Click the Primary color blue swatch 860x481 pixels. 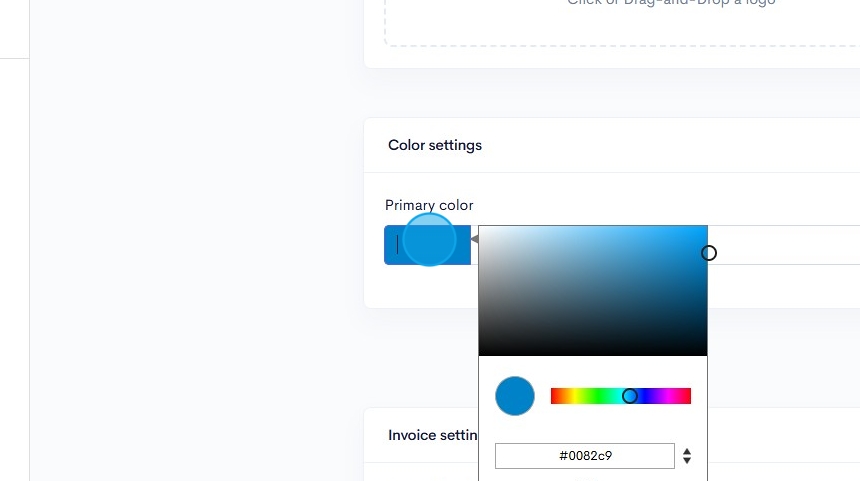[427, 245]
